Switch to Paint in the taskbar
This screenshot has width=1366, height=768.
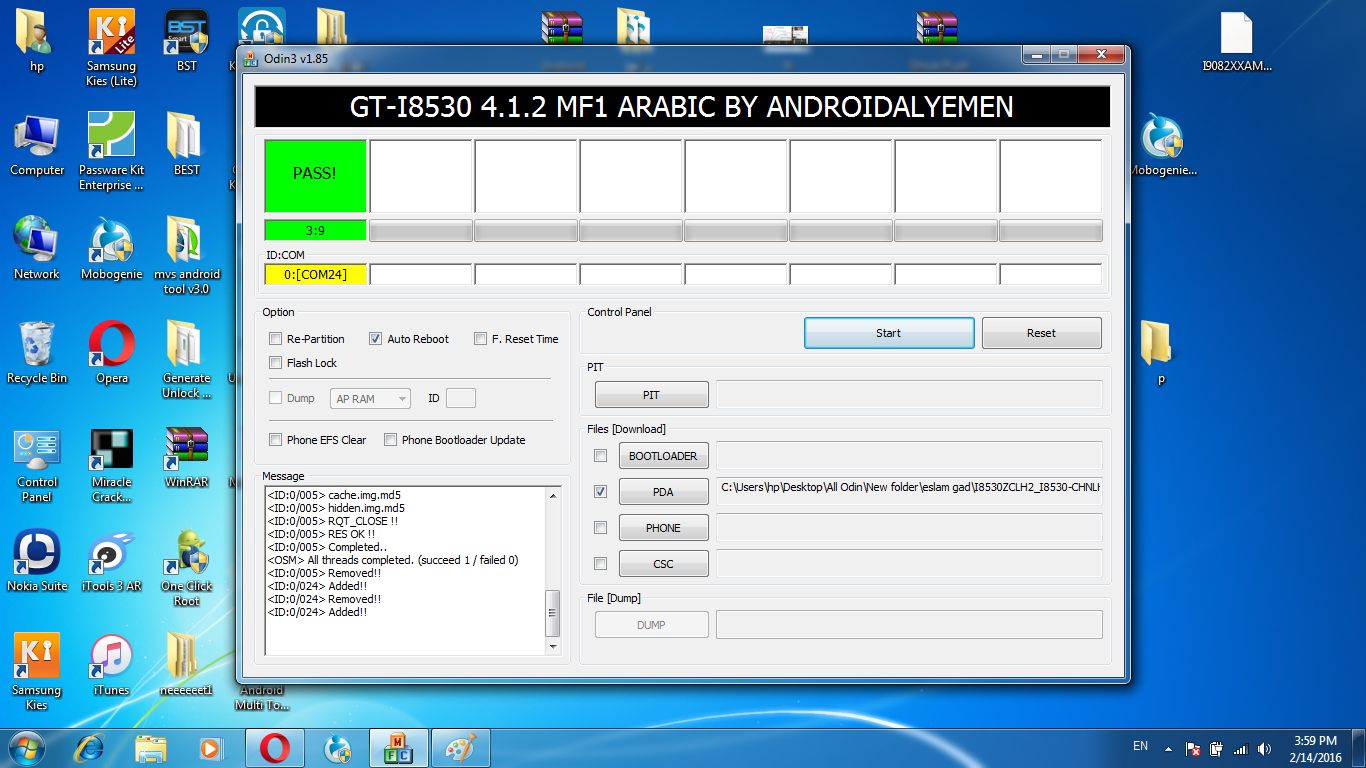pos(459,748)
